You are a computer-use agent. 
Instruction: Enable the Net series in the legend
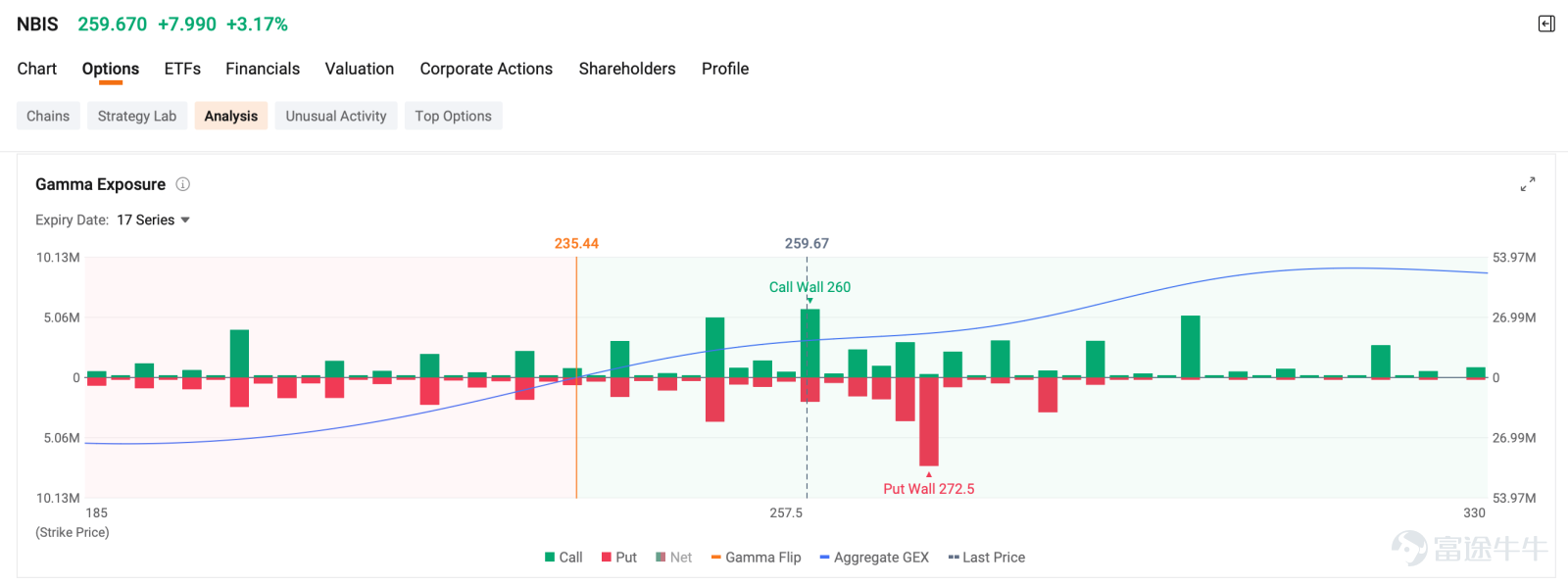tap(674, 558)
